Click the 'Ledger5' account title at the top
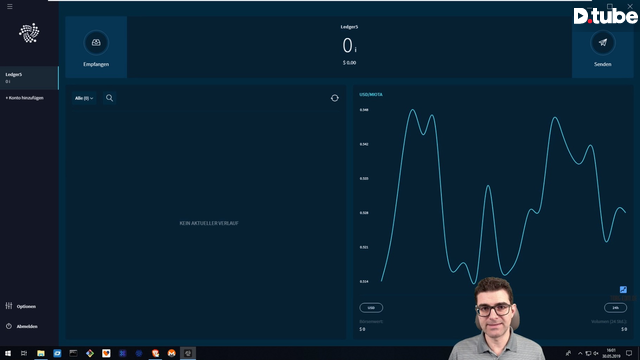640x360 pixels. pyautogui.click(x=349, y=27)
